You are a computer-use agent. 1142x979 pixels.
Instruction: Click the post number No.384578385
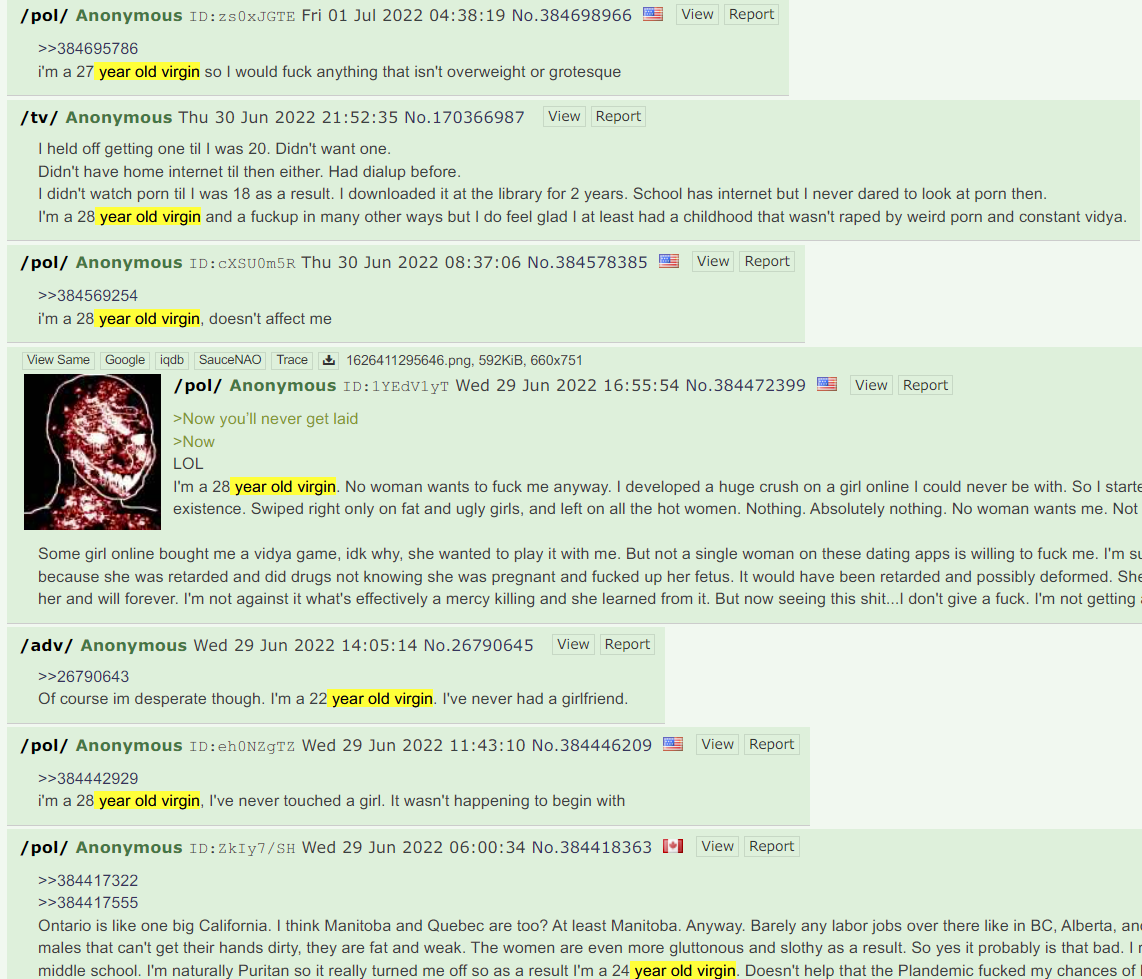(x=587, y=262)
